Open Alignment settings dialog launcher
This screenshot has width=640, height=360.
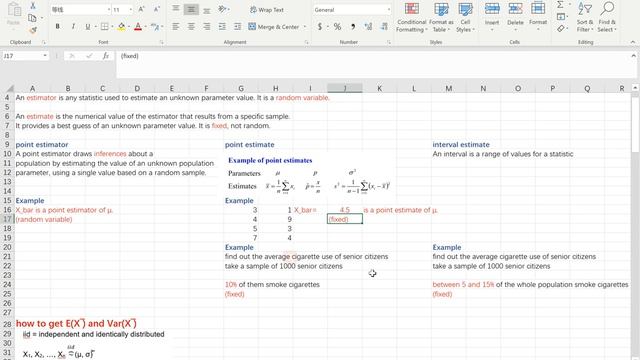pos(307,42)
